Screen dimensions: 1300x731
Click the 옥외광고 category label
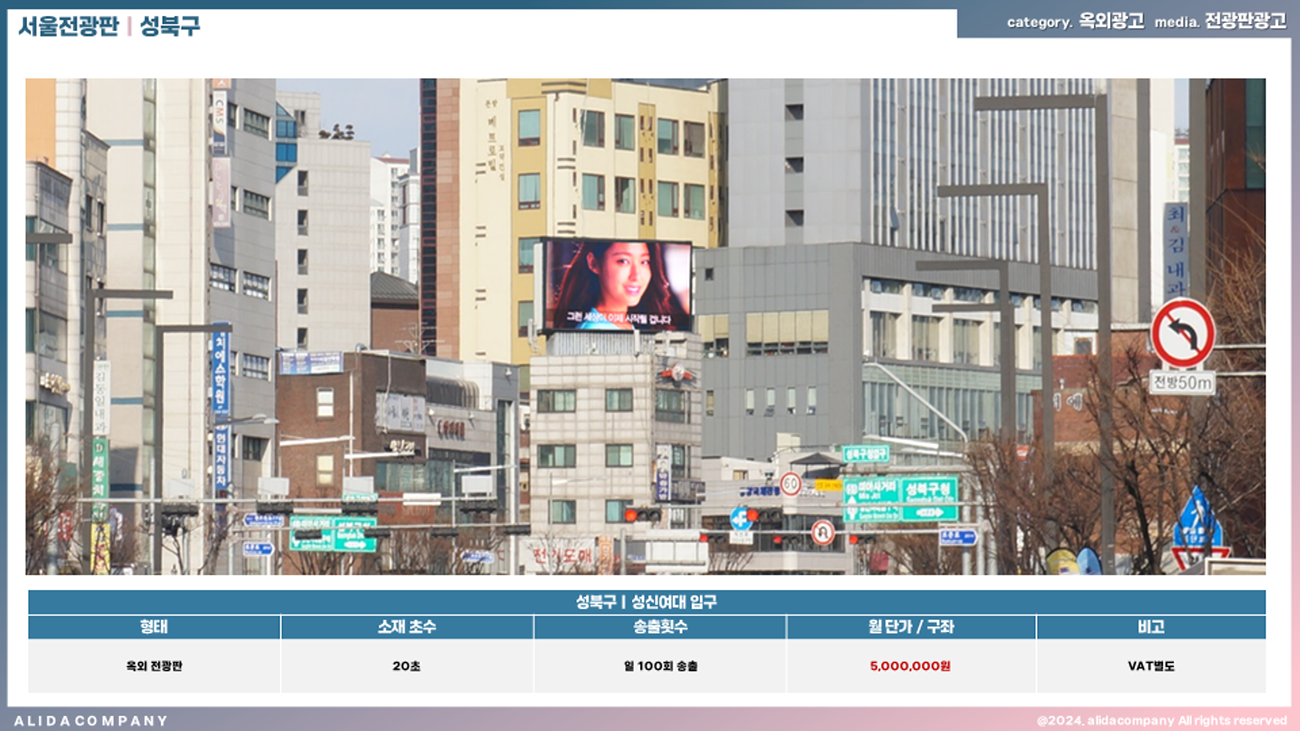pyautogui.click(x=1111, y=21)
